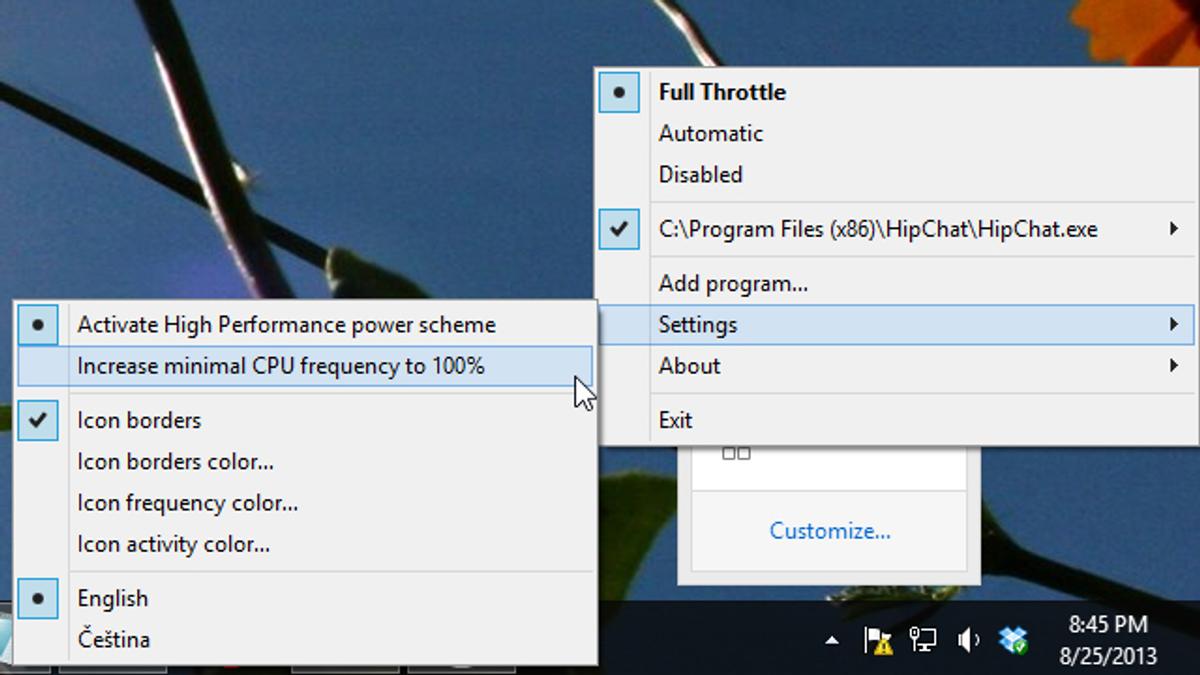Expand the HipChat.exe submenu arrow
Image resolution: width=1200 pixels, height=675 pixels.
click(x=1173, y=229)
